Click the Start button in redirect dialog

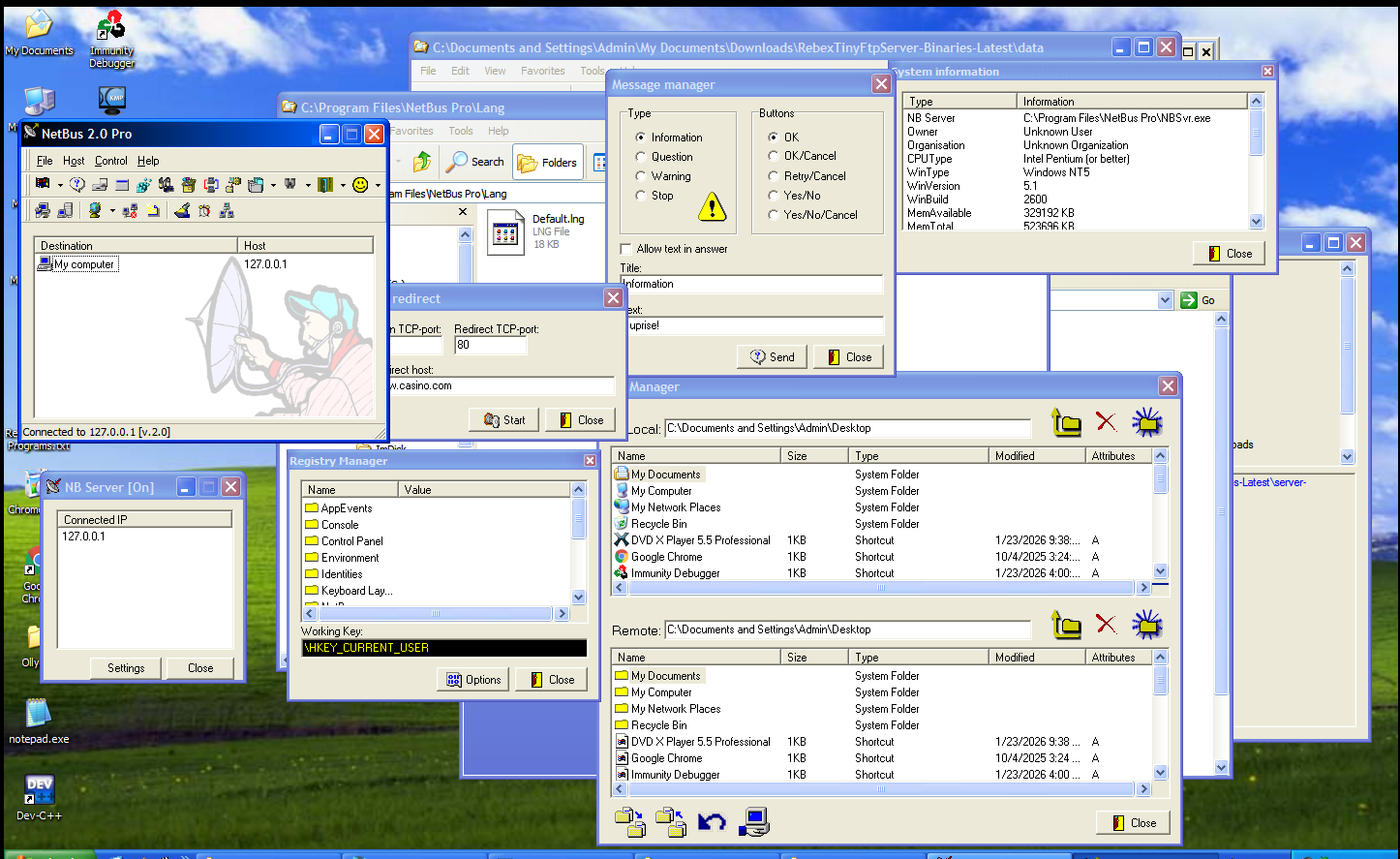click(x=503, y=420)
